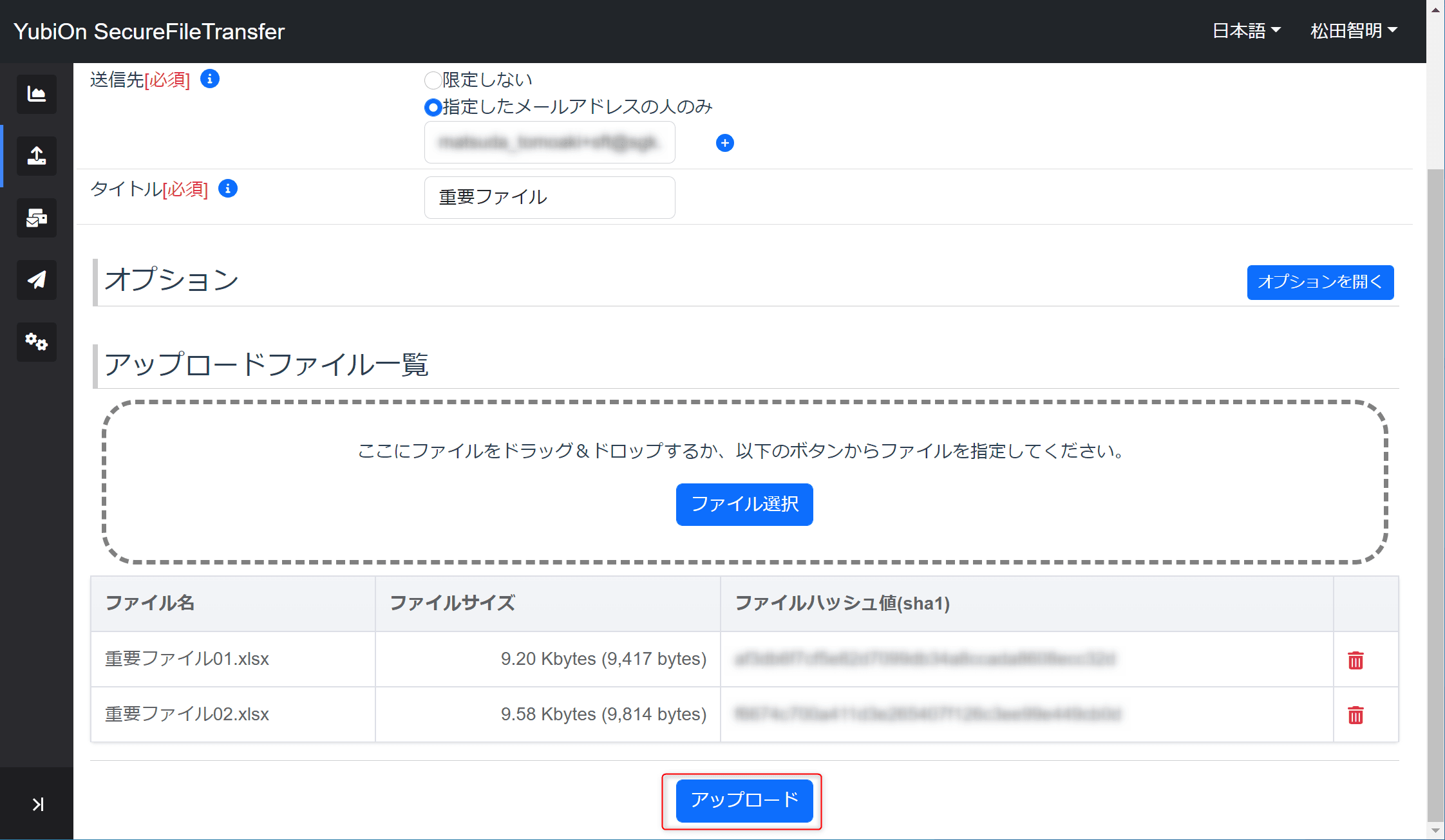The width and height of the screenshot is (1445, 840).
Task: Expand the sidebar with the arrow icon
Action: pos(38,804)
